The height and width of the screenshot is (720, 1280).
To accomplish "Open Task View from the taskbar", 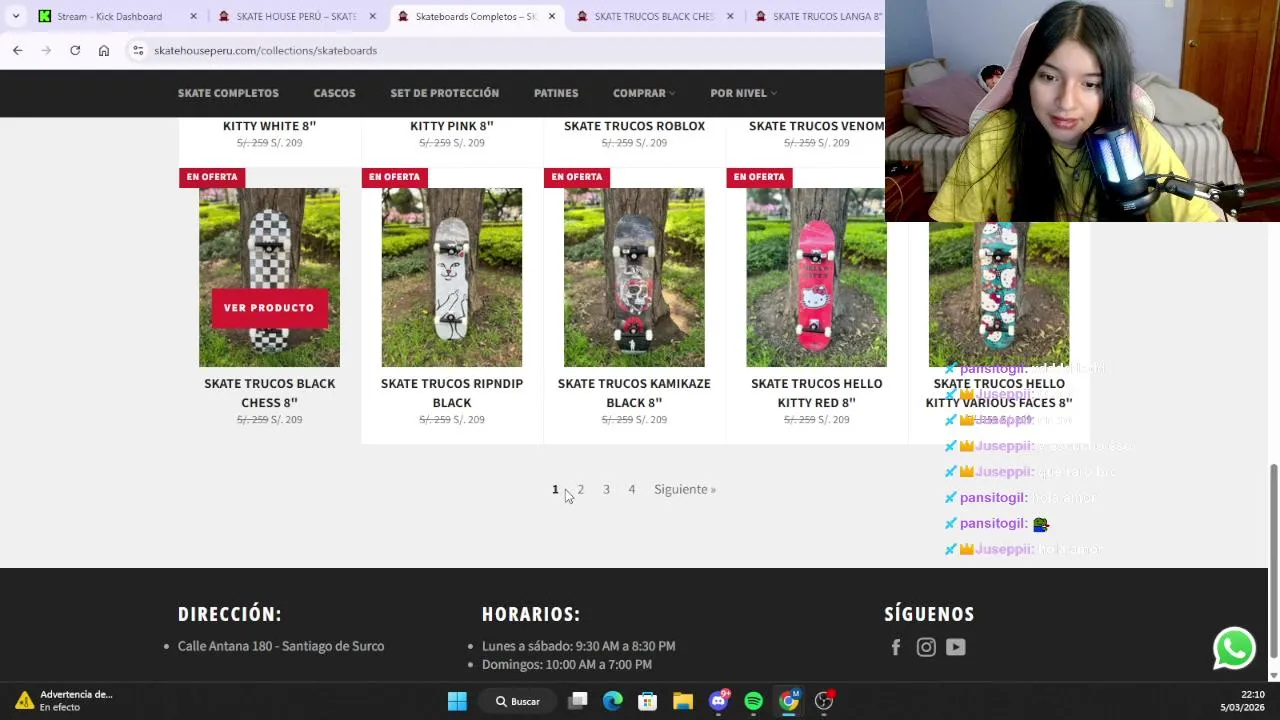I will click(578, 701).
